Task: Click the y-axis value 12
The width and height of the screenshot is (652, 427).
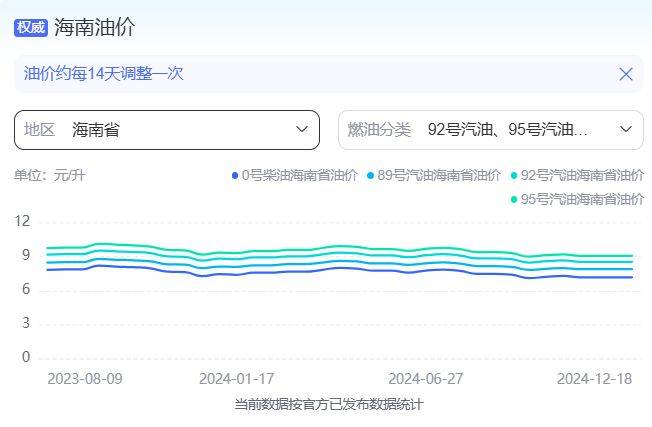Action: pos(22,221)
